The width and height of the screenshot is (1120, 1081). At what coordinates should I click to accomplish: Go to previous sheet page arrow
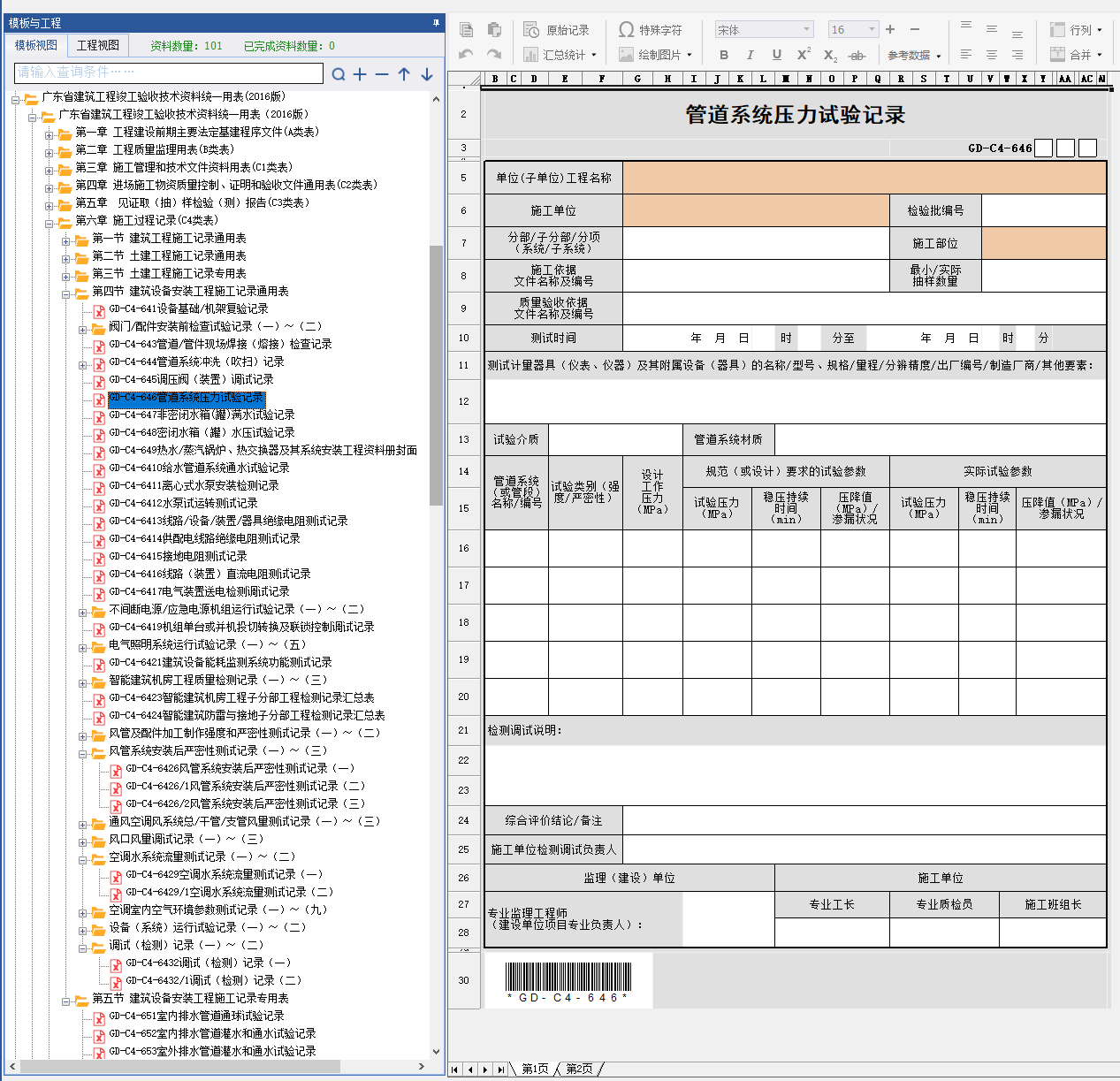(x=470, y=1070)
